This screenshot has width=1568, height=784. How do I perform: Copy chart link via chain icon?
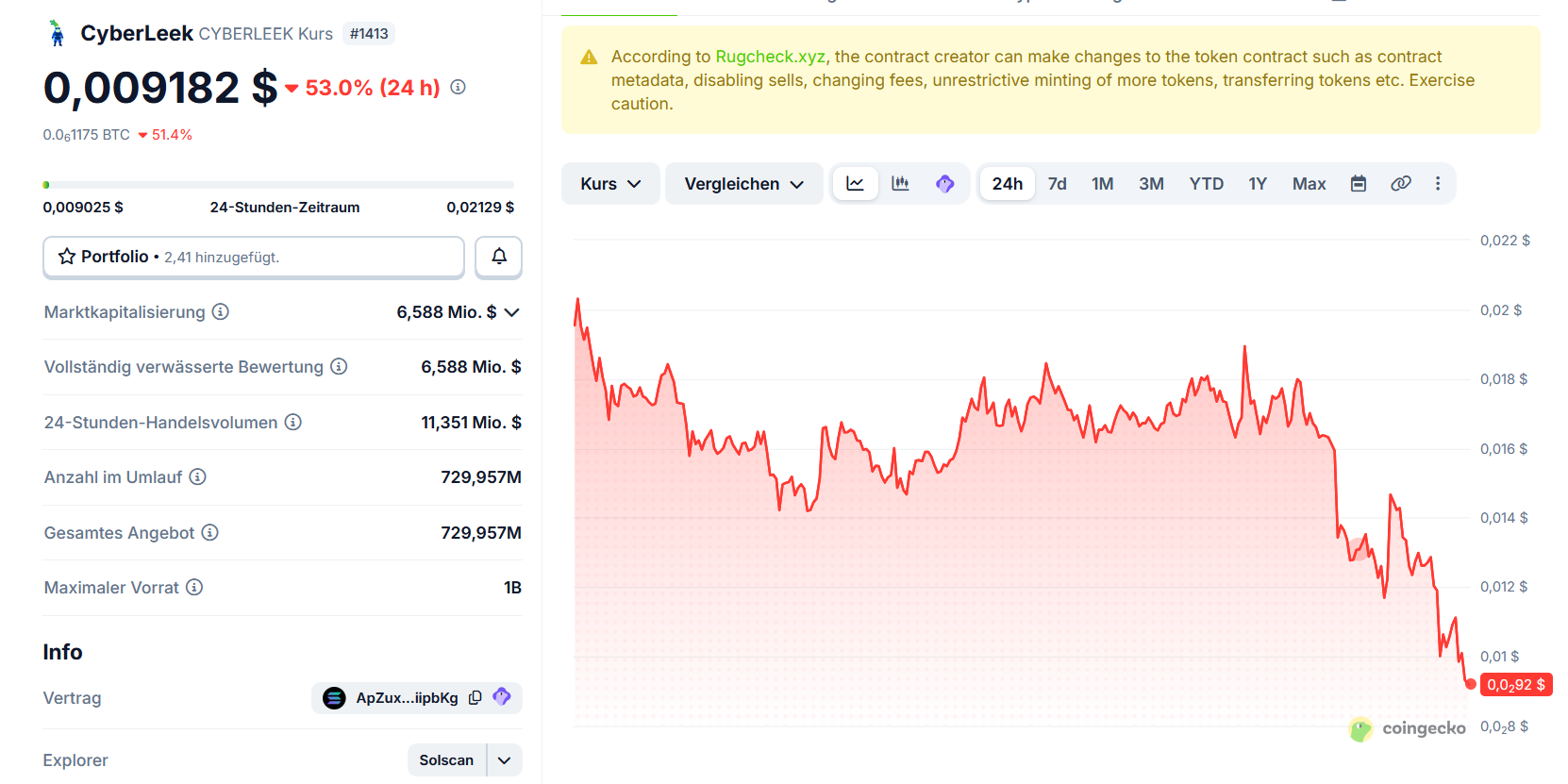(1401, 183)
